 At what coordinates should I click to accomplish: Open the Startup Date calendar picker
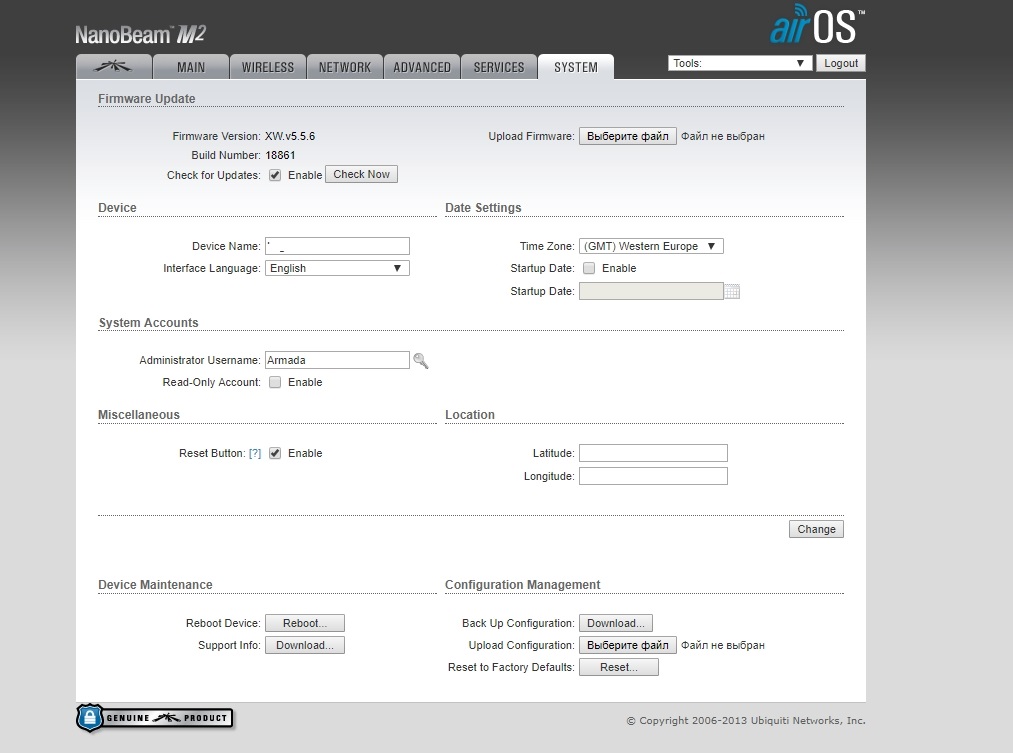[732, 291]
